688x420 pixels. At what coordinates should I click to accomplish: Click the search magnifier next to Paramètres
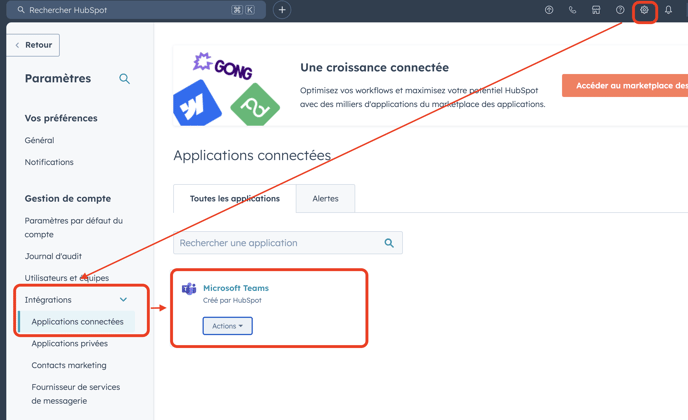click(124, 78)
